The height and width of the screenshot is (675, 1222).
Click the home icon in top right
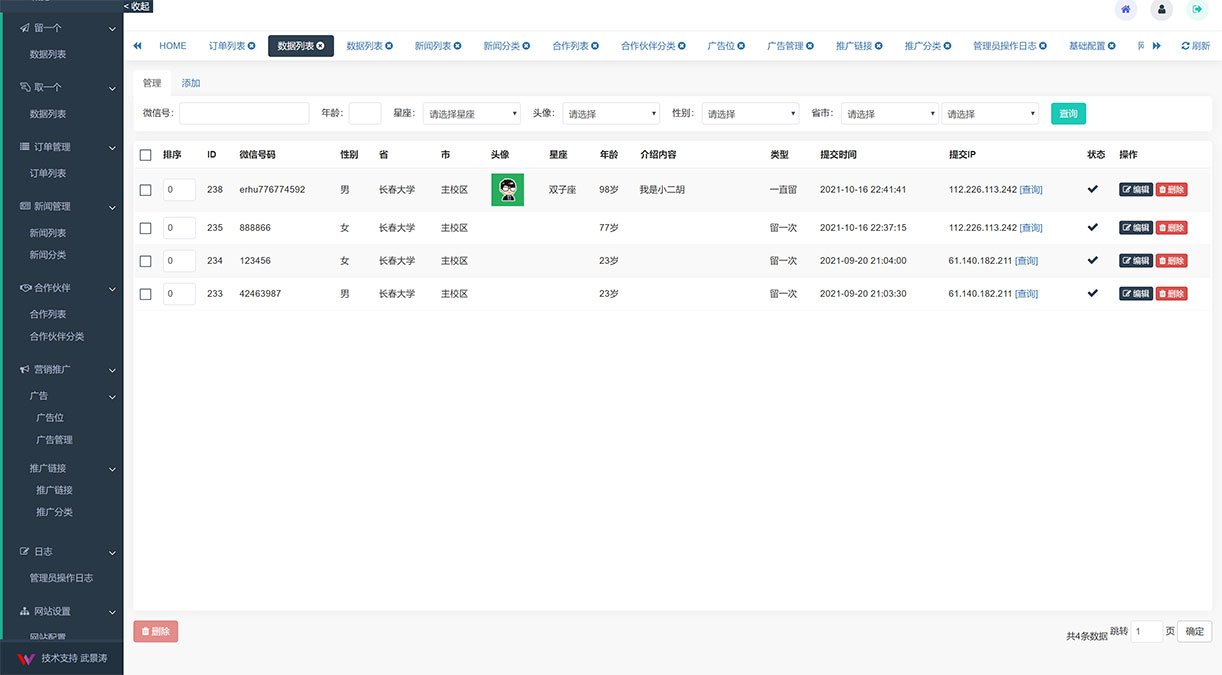(x=1126, y=9)
